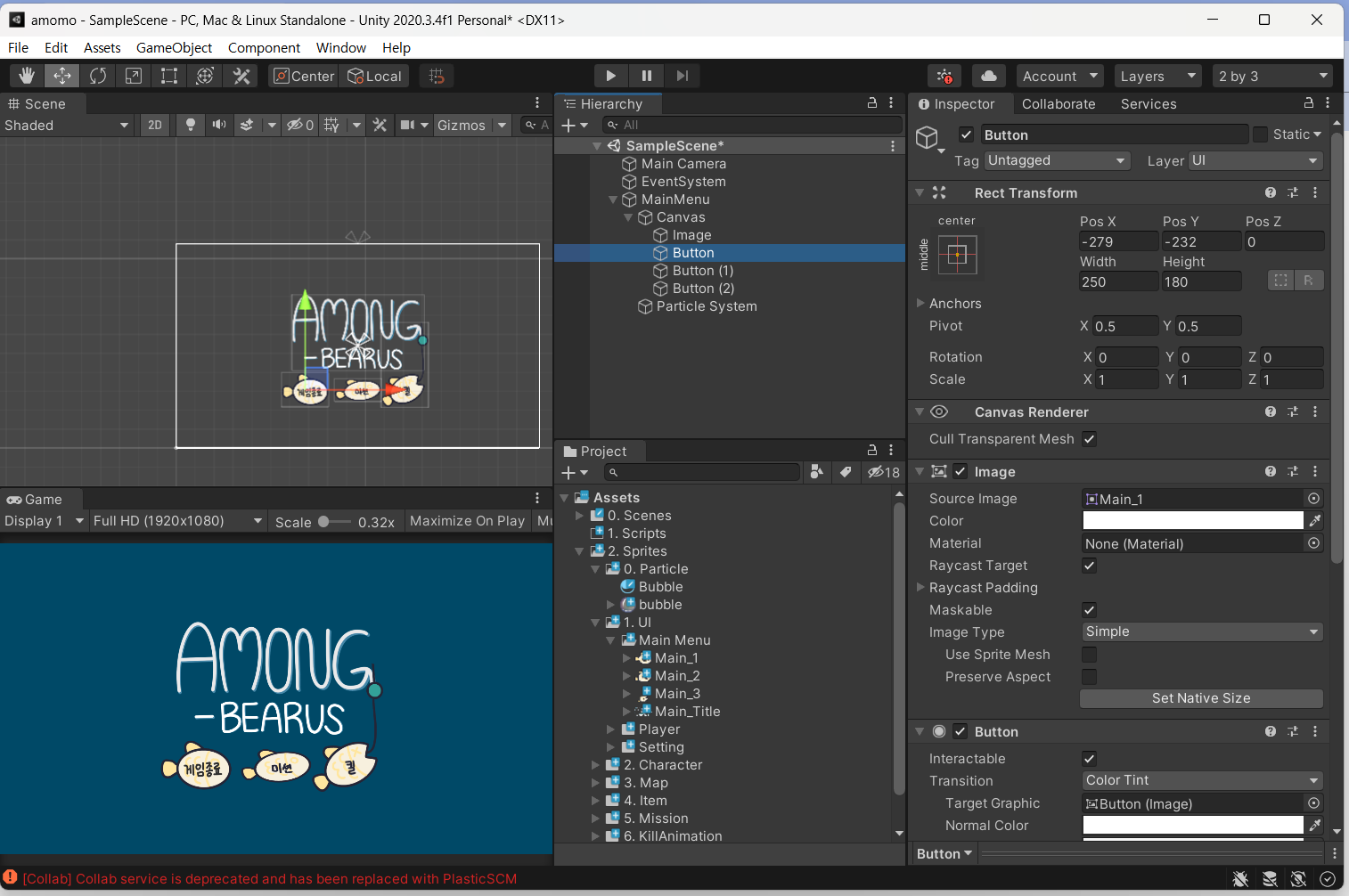
Task: Click the Image Color swatch
Action: point(1193,520)
